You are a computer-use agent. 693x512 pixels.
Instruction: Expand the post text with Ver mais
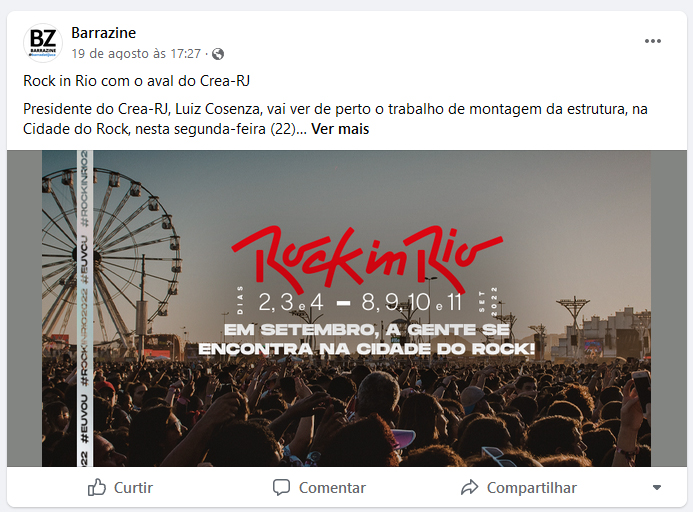point(340,129)
